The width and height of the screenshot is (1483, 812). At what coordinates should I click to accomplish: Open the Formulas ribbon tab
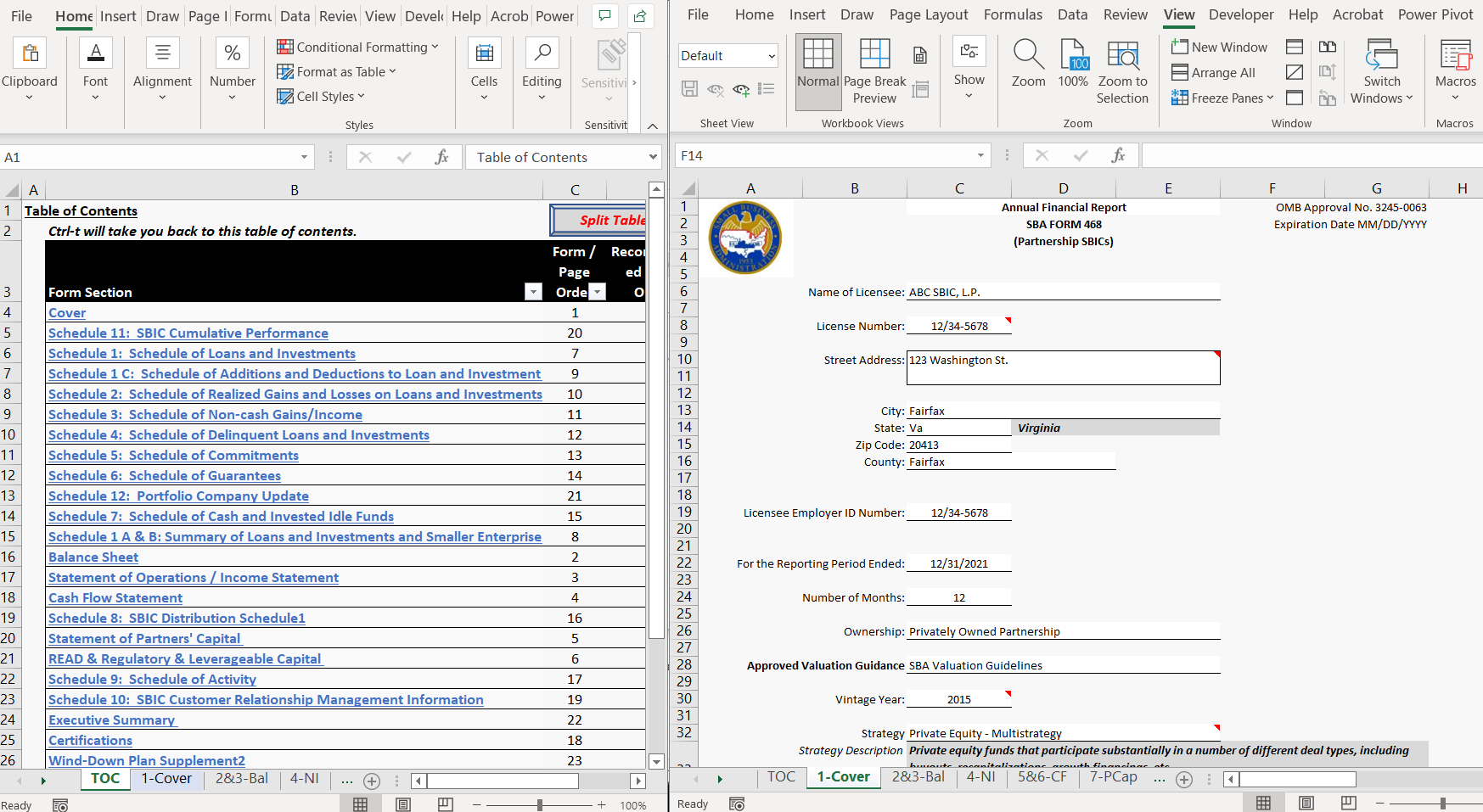(x=1012, y=14)
